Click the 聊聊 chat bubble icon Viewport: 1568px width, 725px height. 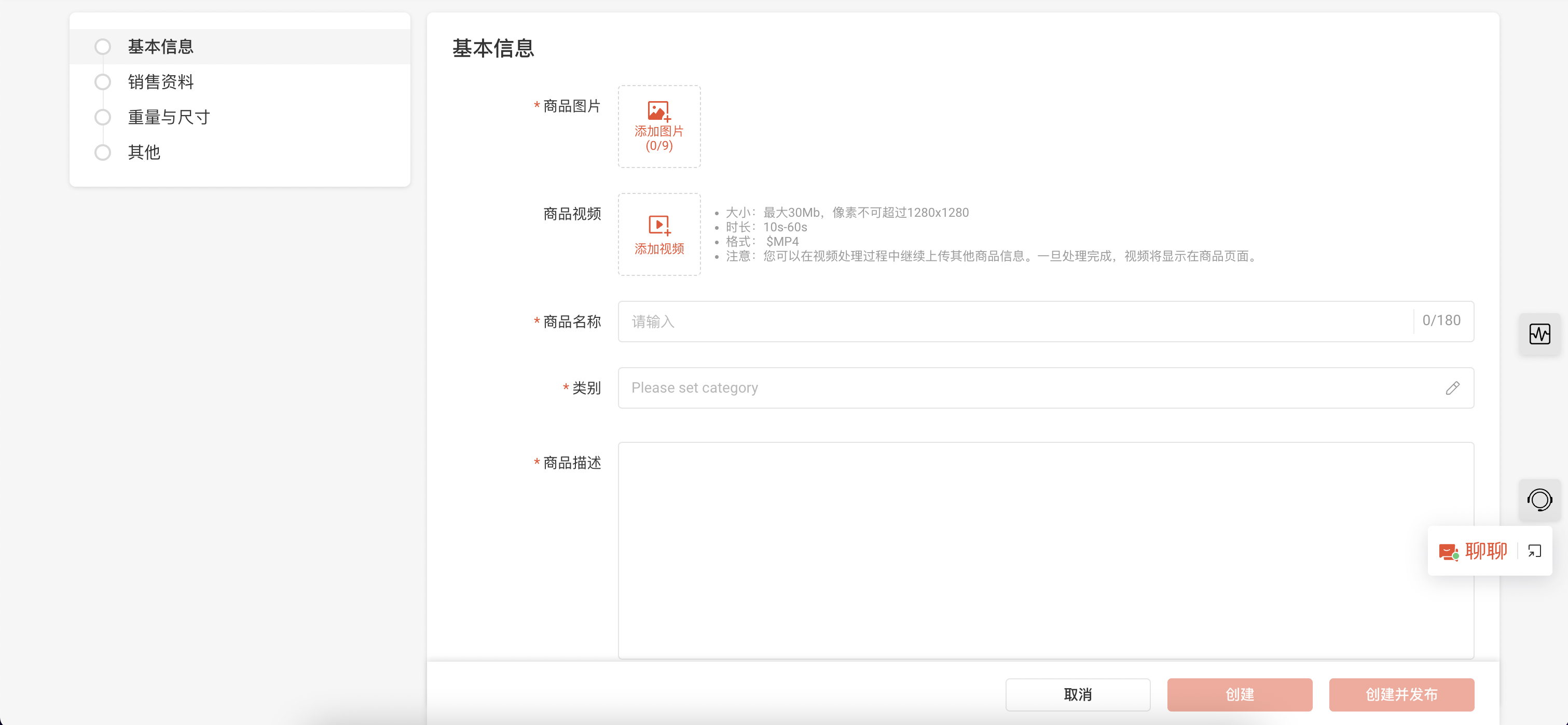1449,552
